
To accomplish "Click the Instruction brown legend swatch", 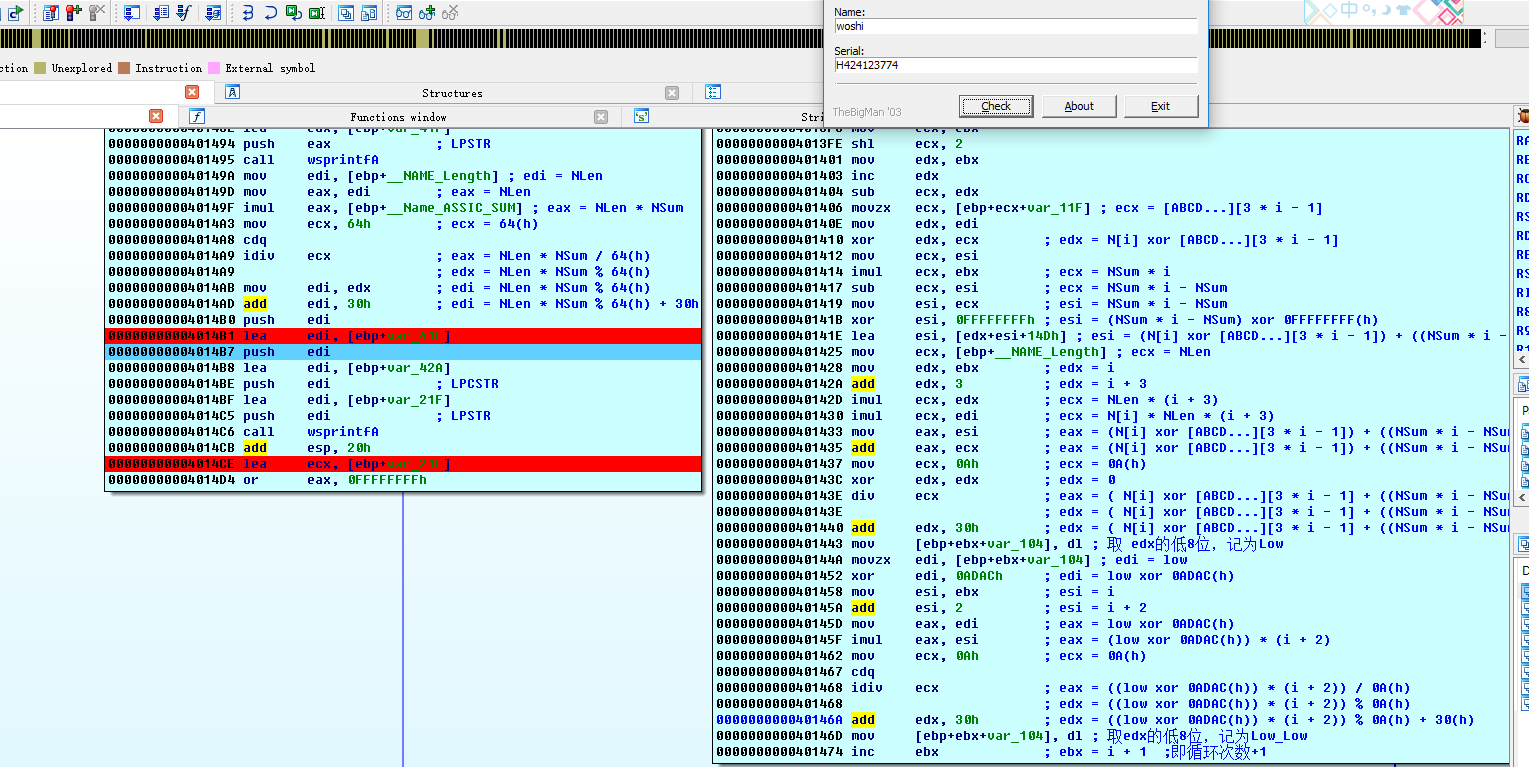I will 124,68.
